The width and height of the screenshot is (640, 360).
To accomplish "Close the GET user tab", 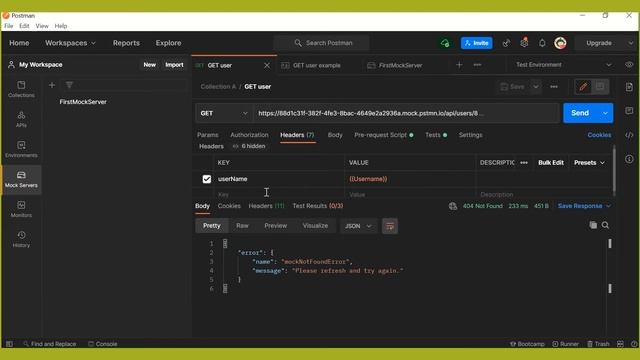I will (267, 65).
